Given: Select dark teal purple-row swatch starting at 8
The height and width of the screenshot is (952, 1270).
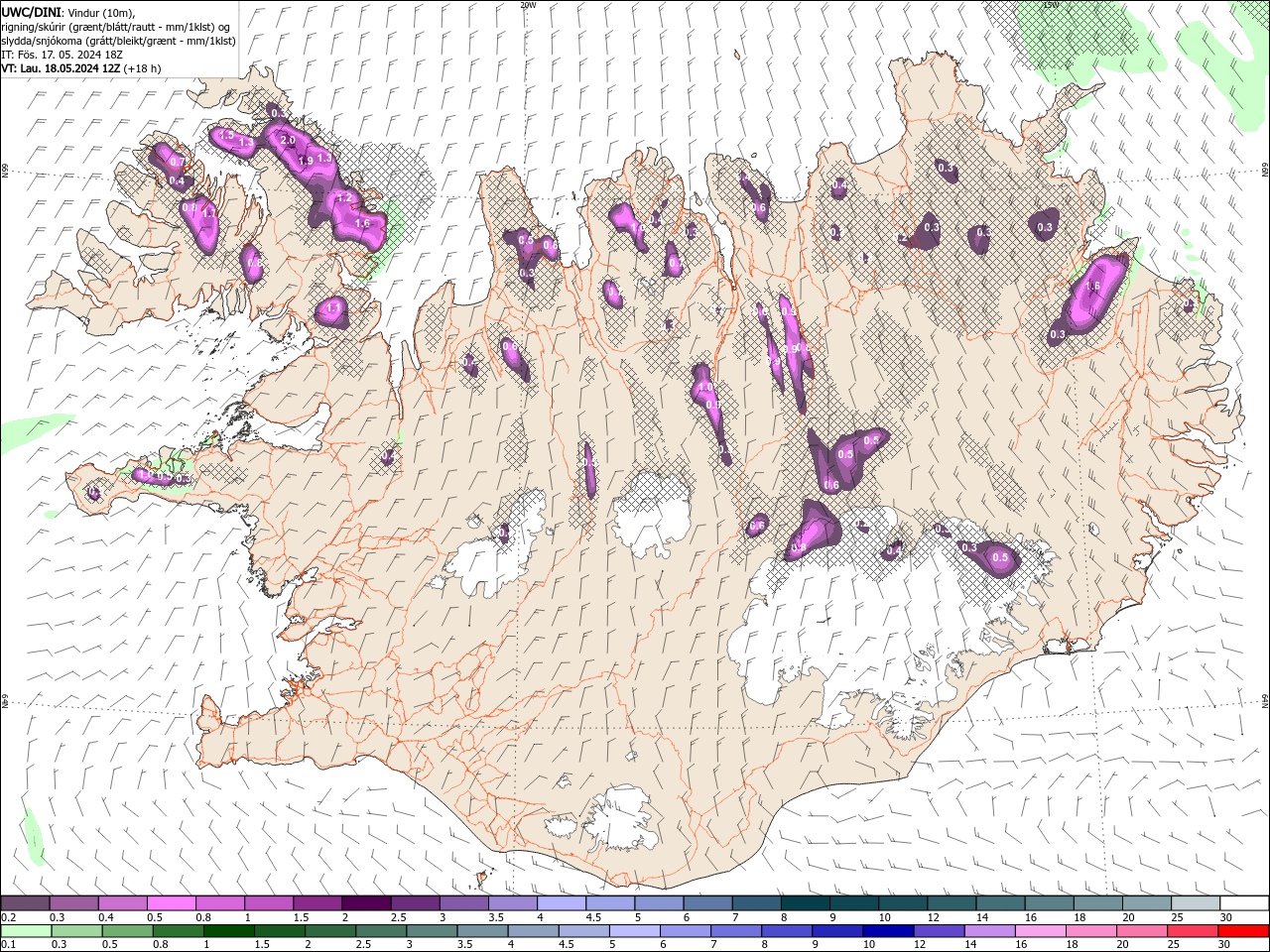Looking at the screenshot, I should [806, 903].
